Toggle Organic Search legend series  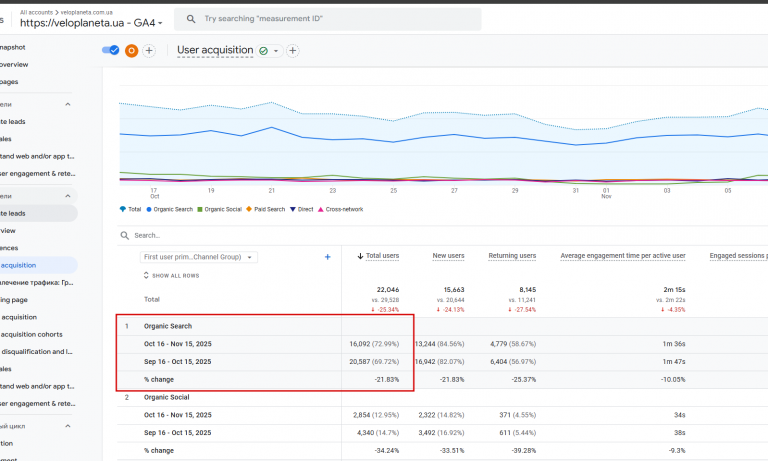(x=169, y=209)
